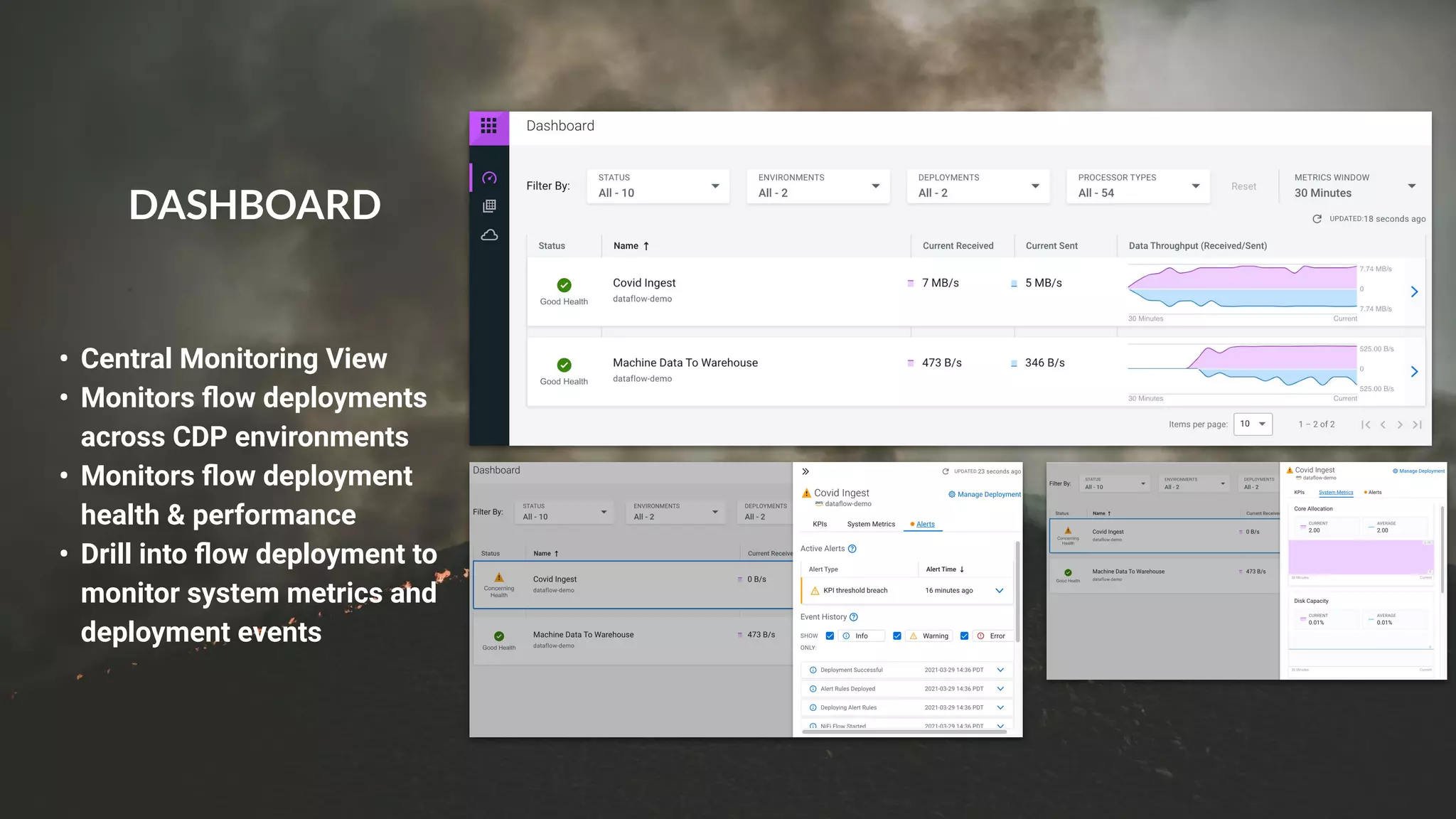Click the Core Allocation purple chart
Image resolution: width=1456 pixels, height=819 pixels.
1361,557
